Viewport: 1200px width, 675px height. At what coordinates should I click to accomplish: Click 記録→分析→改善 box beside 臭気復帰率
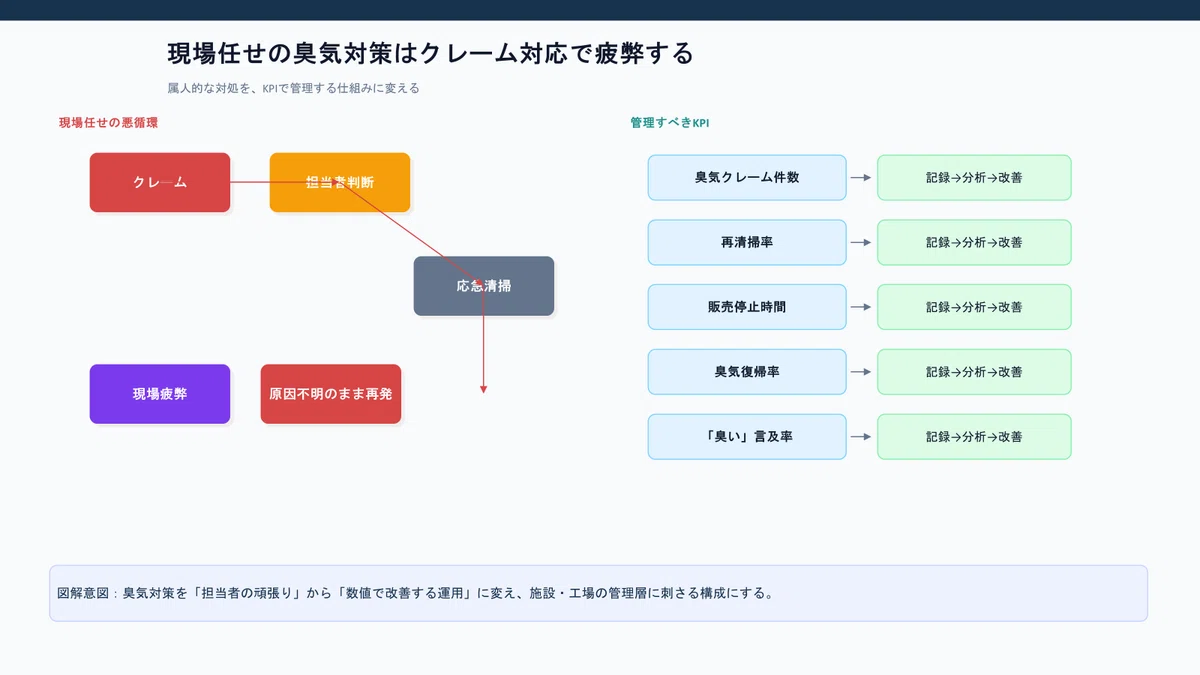[x=974, y=372]
